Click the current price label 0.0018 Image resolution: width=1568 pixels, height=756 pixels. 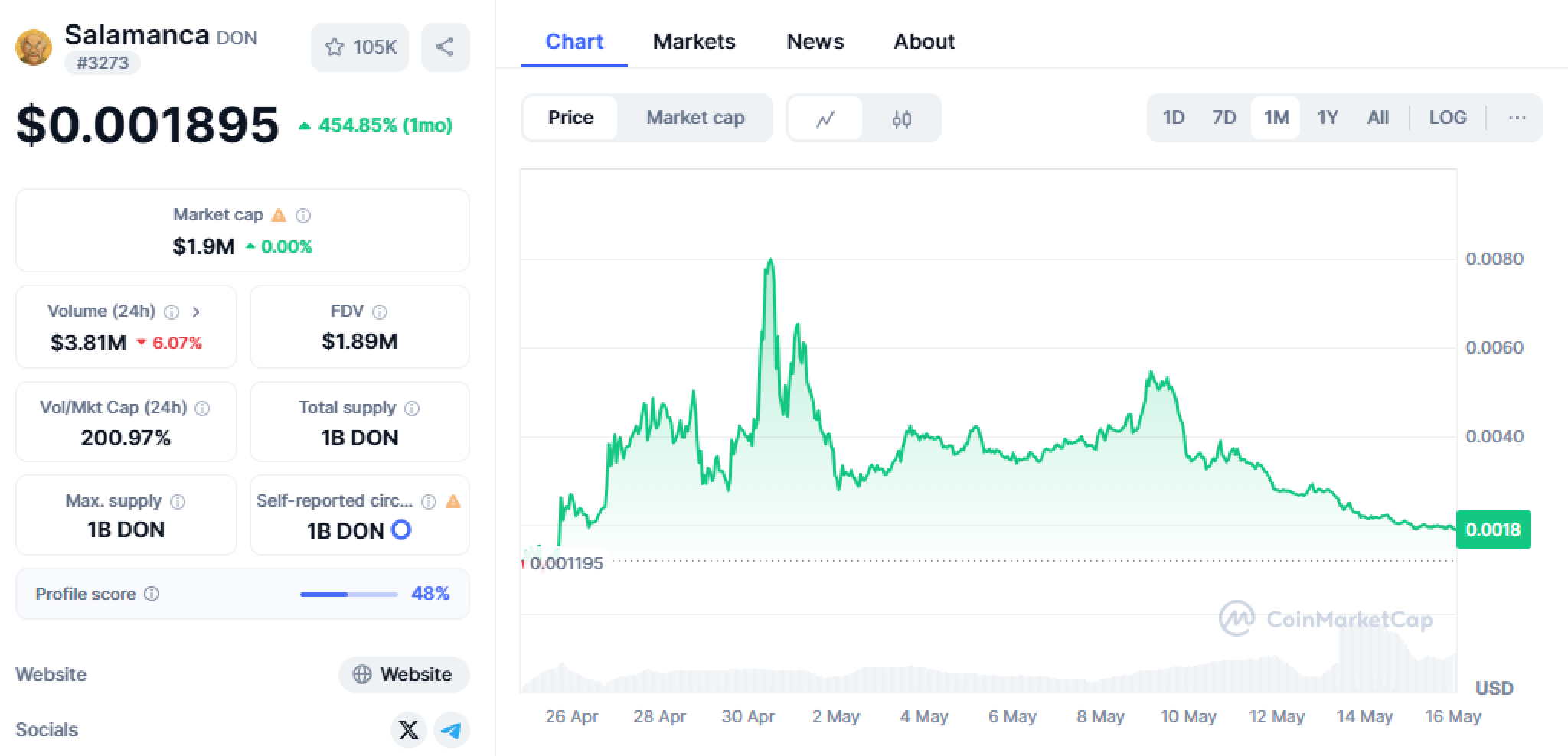click(1493, 530)
